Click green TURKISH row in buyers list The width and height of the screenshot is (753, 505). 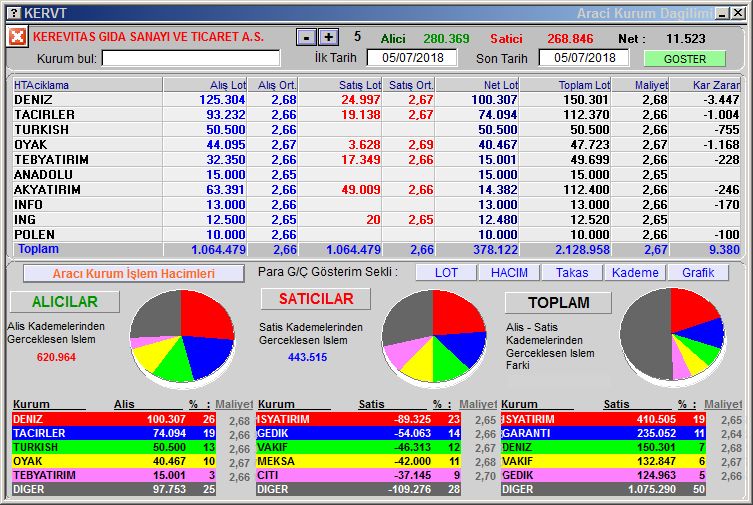[x=114, y=447]
